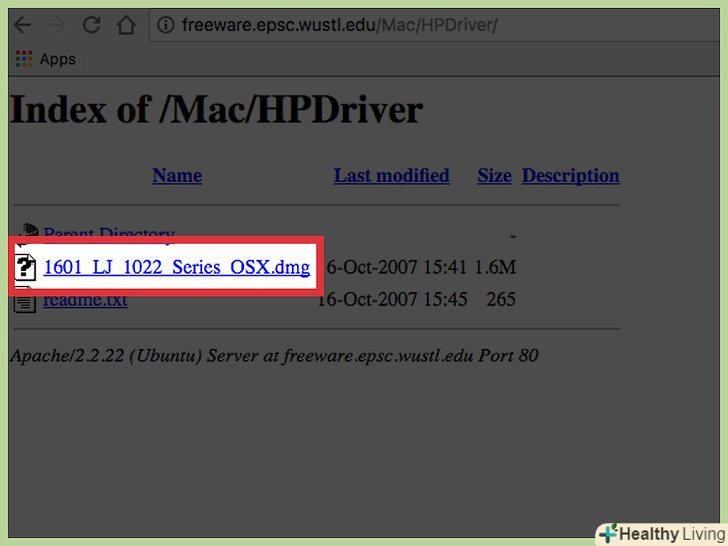Click the browser back arrow

pos(22,25)
